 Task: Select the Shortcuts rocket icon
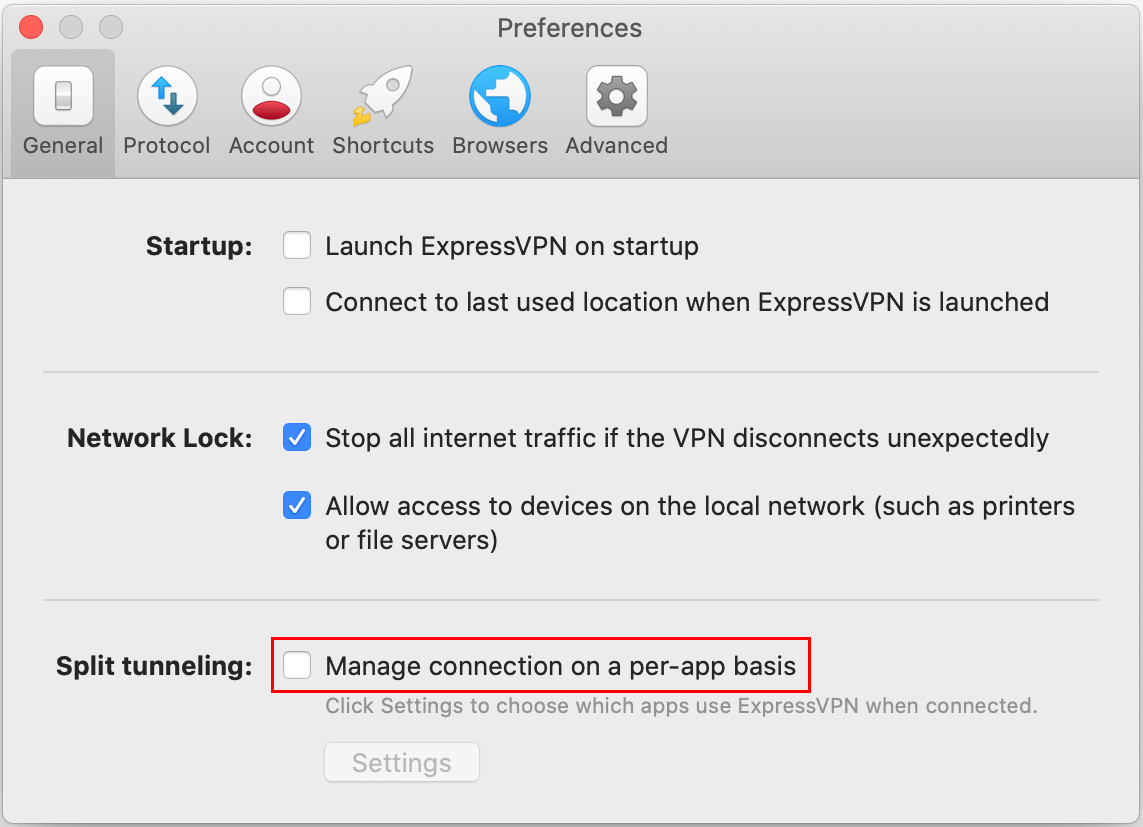pyautogui.click(x=383, y=96)
